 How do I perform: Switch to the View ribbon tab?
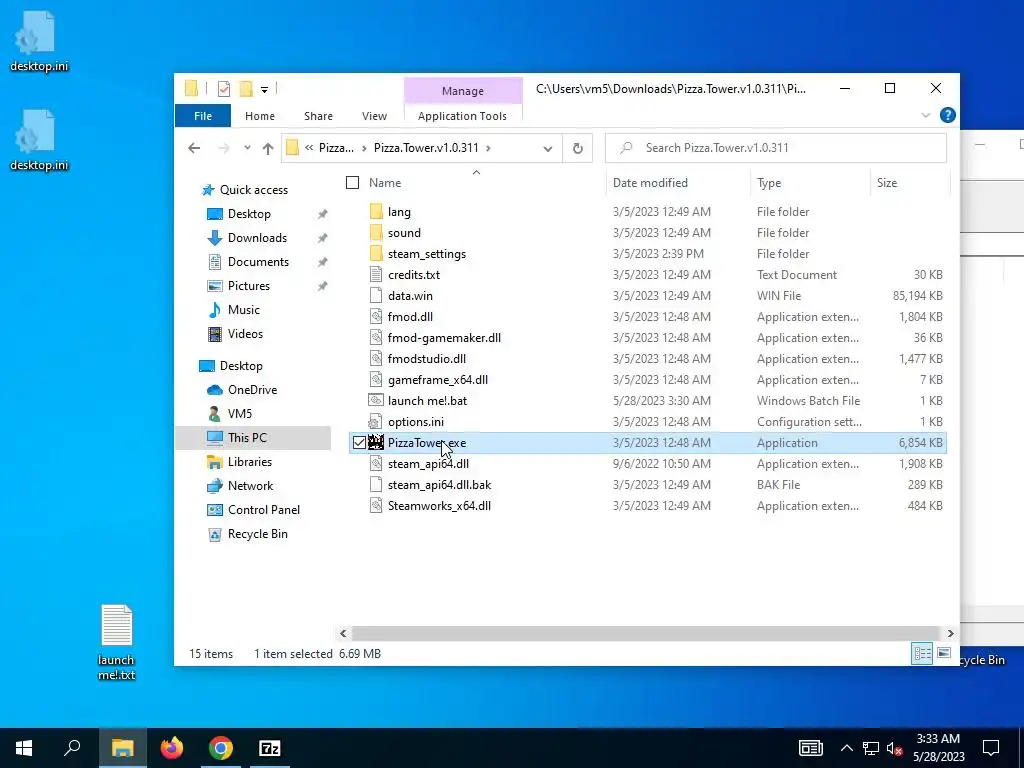point(374,116)
